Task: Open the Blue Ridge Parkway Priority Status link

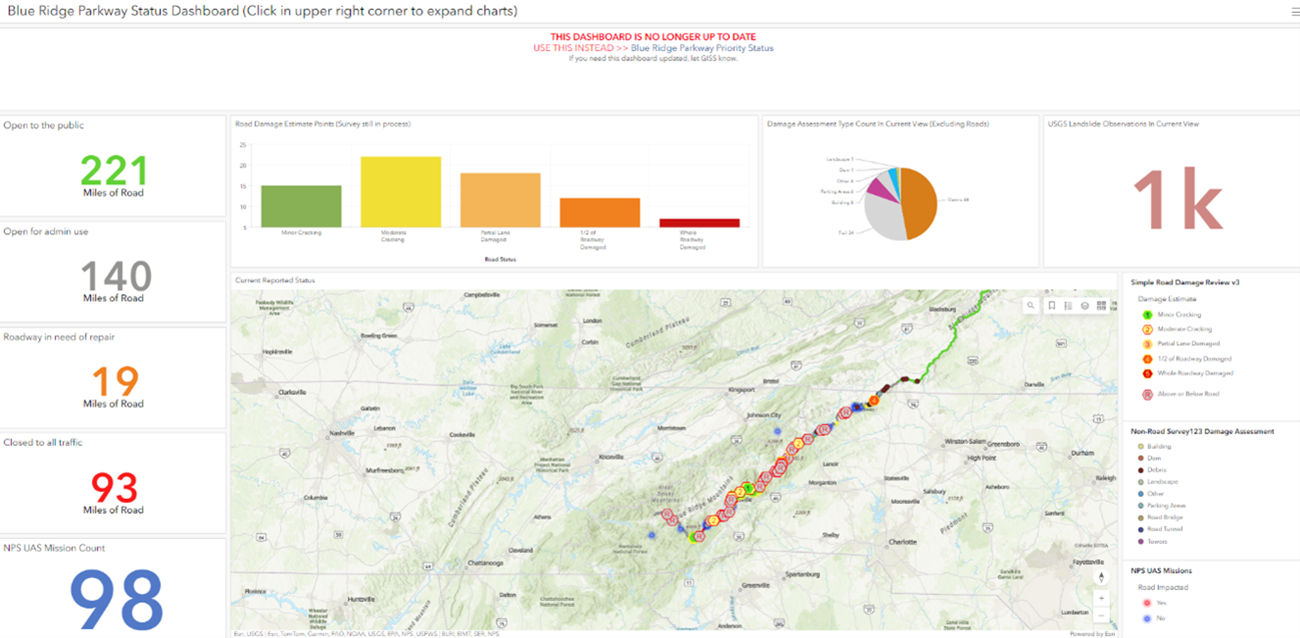Action: pos(705,47)
